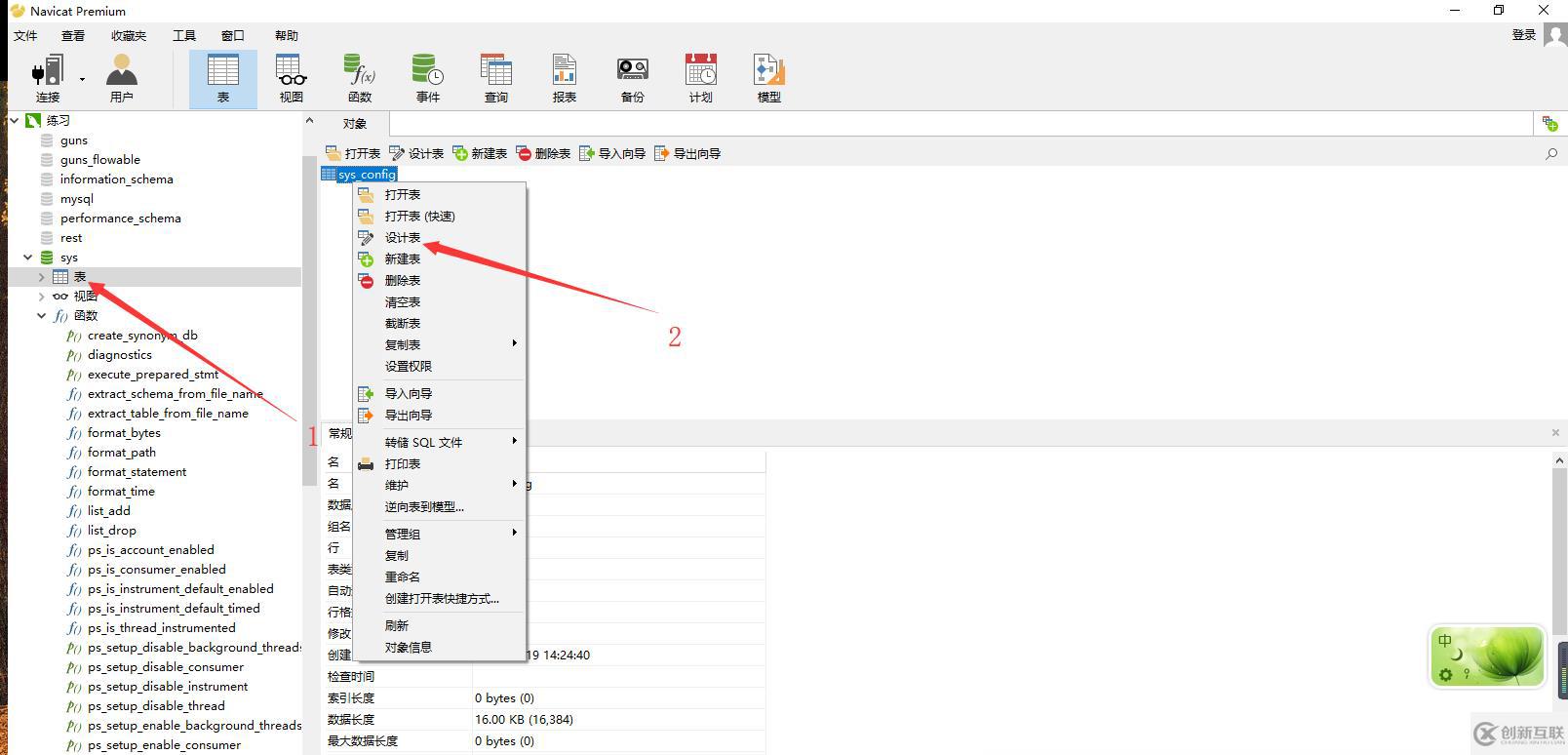This screenshot has width=1568, height=755.
Task: Click 导出向导 in the object toolbar
Action: tap(687, 153)
